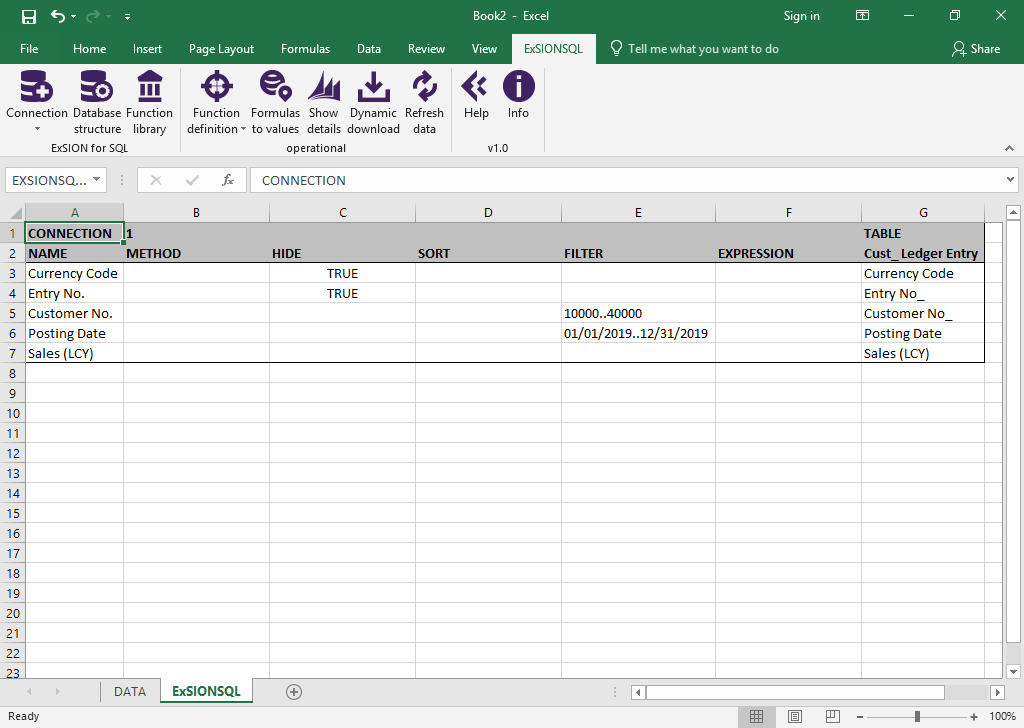Open ExSION Help

click(476, 96)
